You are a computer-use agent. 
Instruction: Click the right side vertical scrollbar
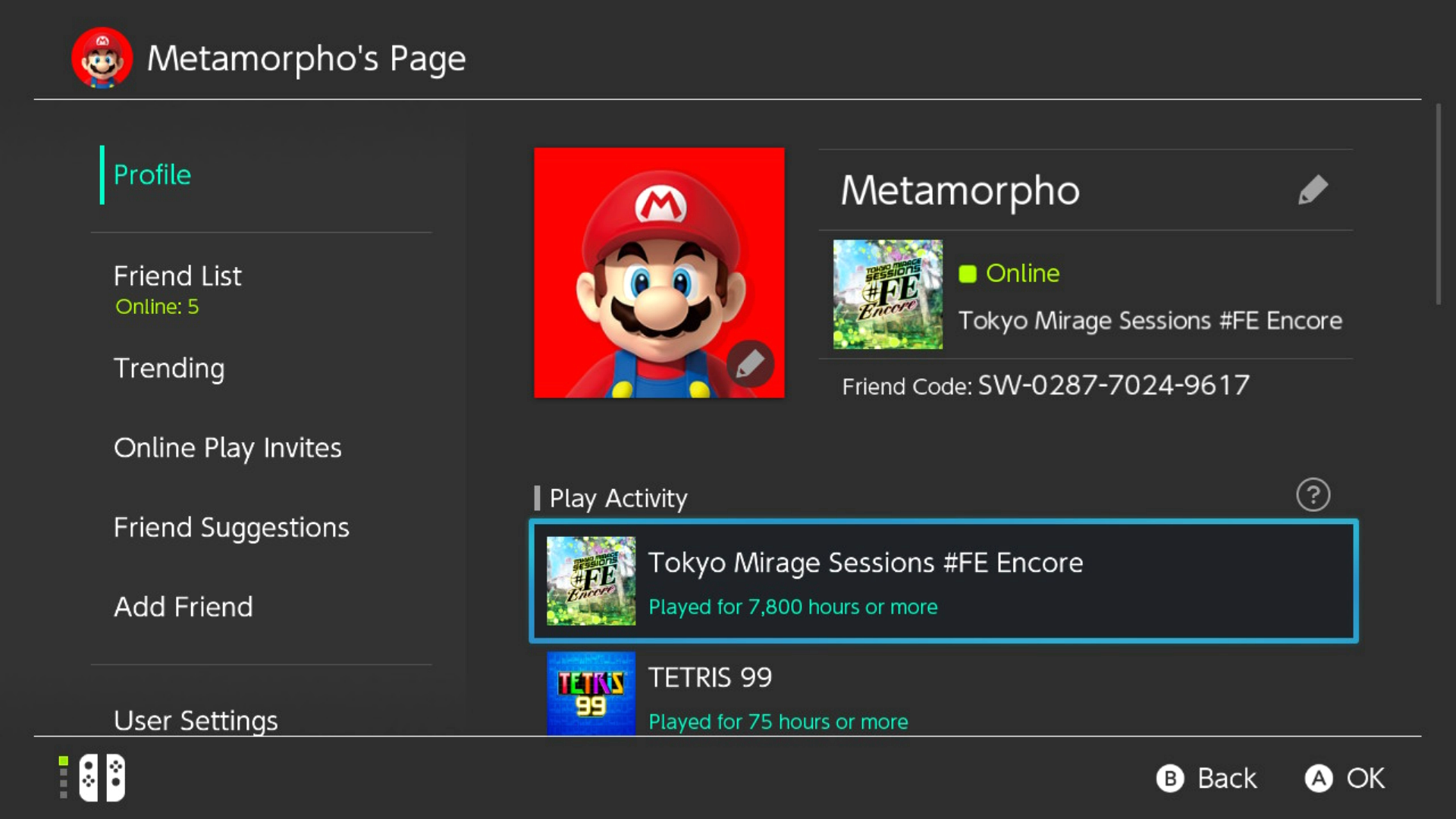(x=1438, y=205)
